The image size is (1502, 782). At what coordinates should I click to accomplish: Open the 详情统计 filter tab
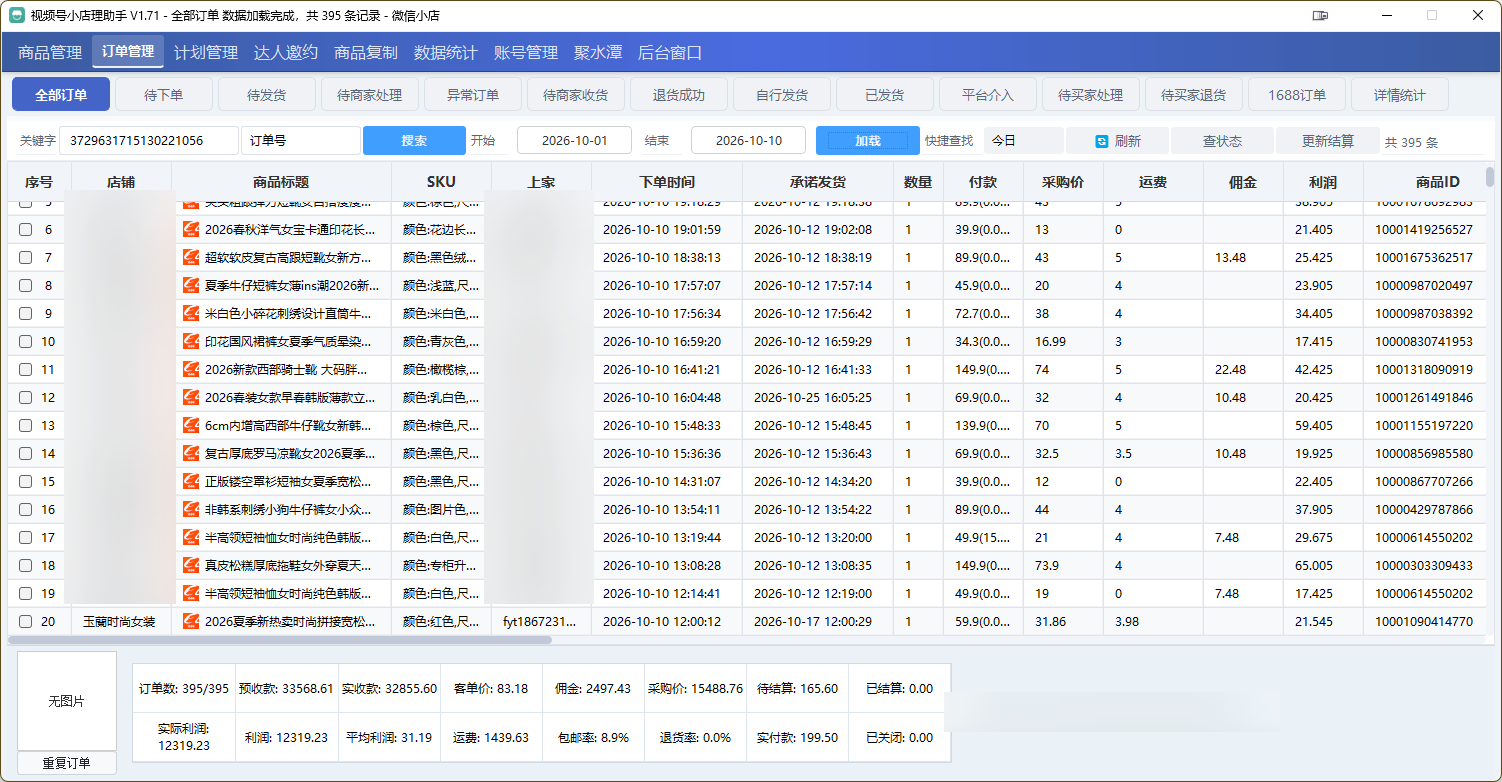tap(1399, 95)
